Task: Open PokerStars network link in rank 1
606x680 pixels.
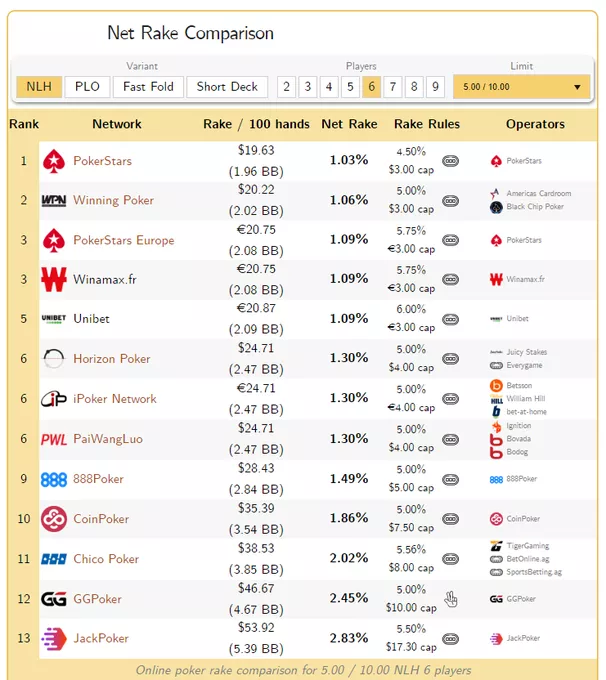Action: click(102, 161)
